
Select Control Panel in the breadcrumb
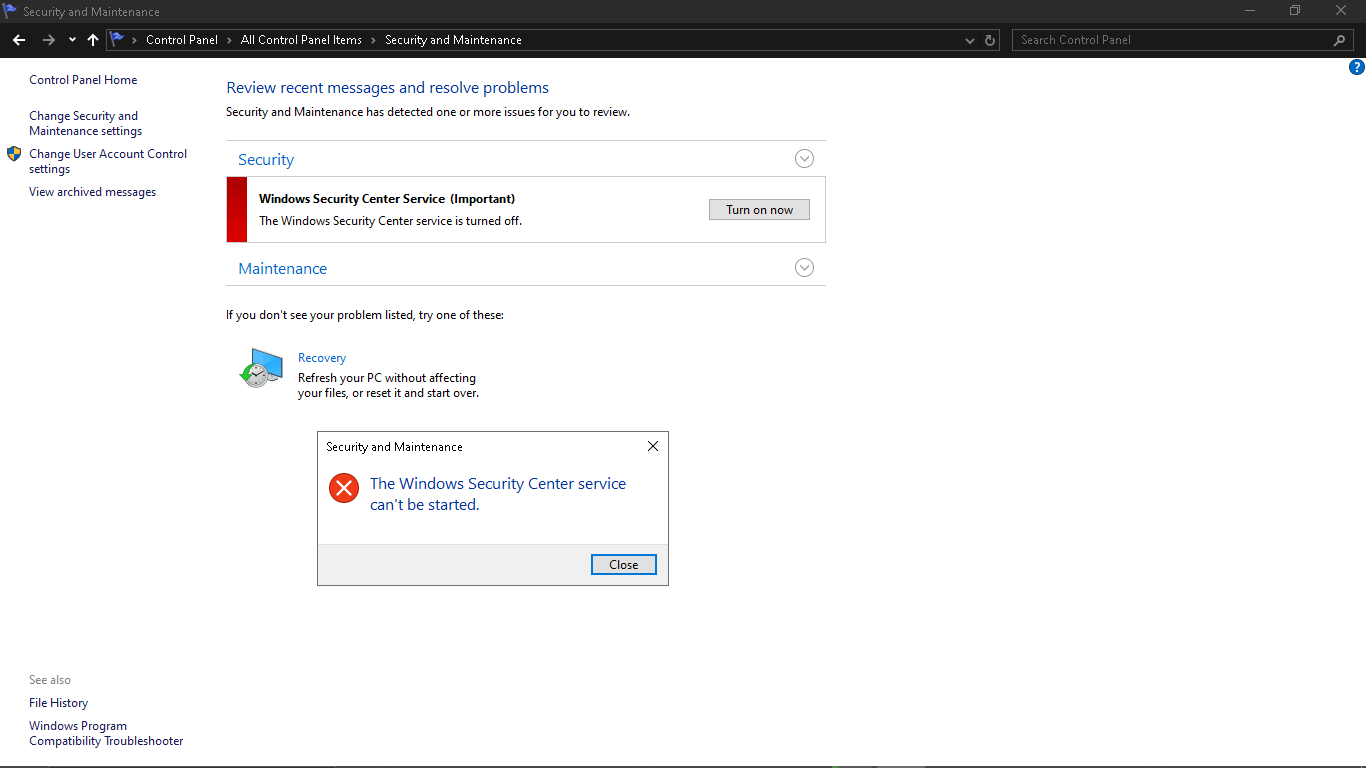182,40
